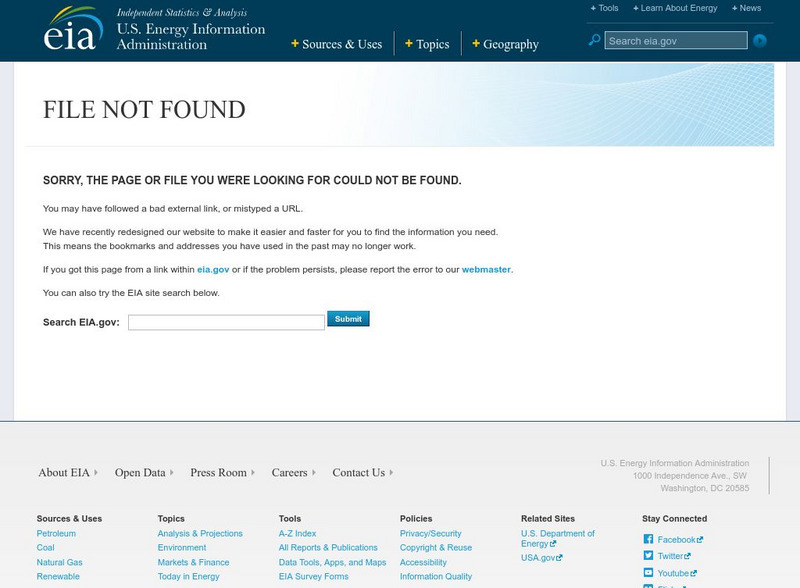Open the Environment footer link
This screenshot has height=588, width=800.
(x=182, y=547)
